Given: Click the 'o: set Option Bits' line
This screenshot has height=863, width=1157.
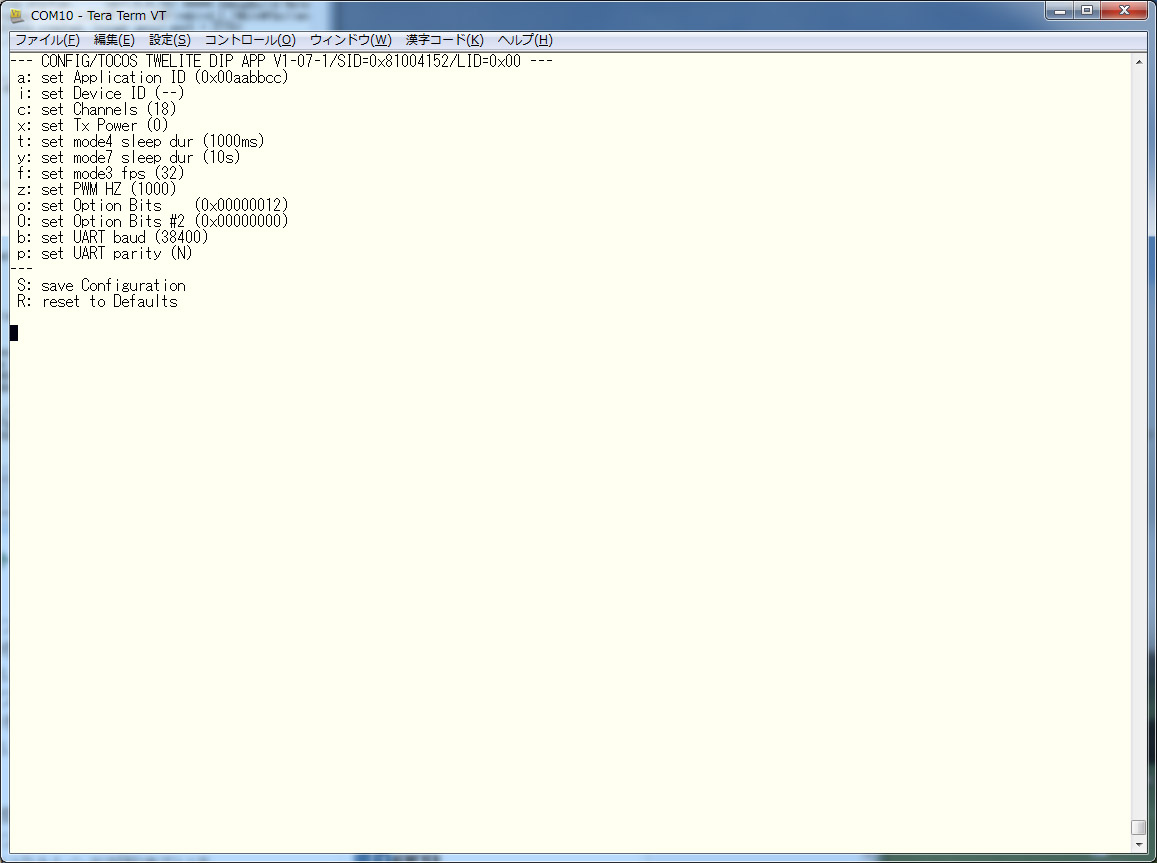Looking at the screenshot, I should pyautogui.click(x=152, y=206).
